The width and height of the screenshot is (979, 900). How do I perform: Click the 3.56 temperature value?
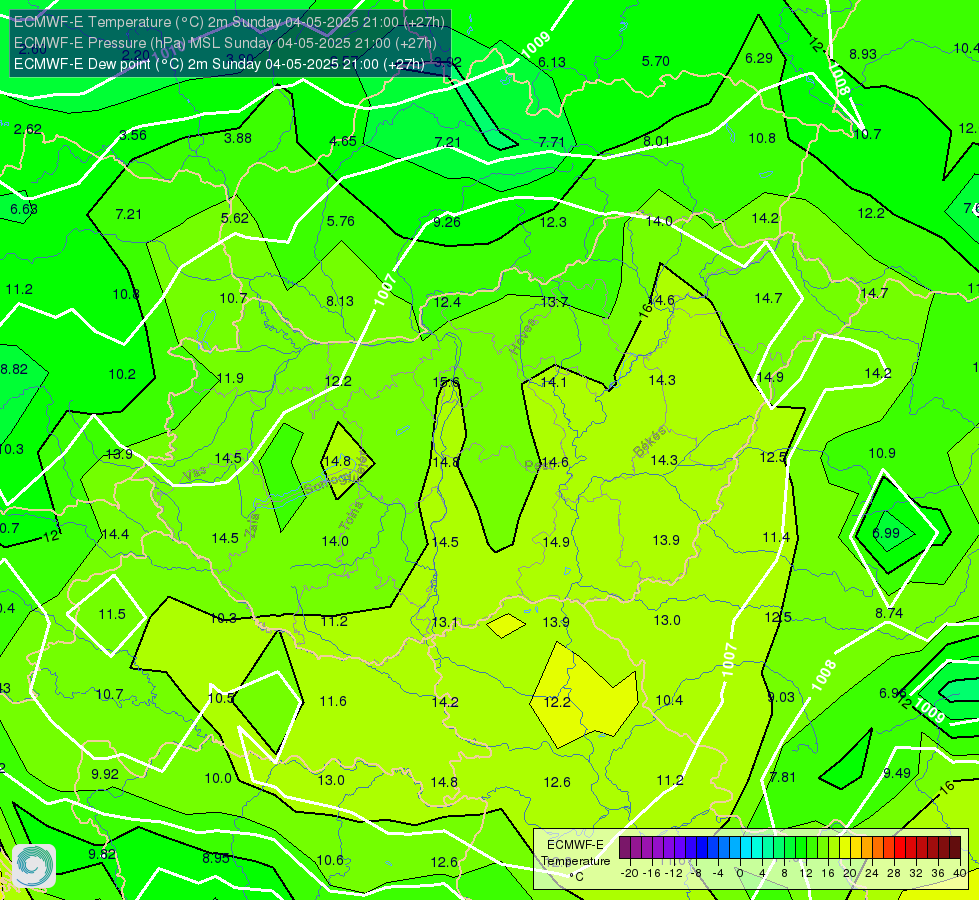coord(133,135)
